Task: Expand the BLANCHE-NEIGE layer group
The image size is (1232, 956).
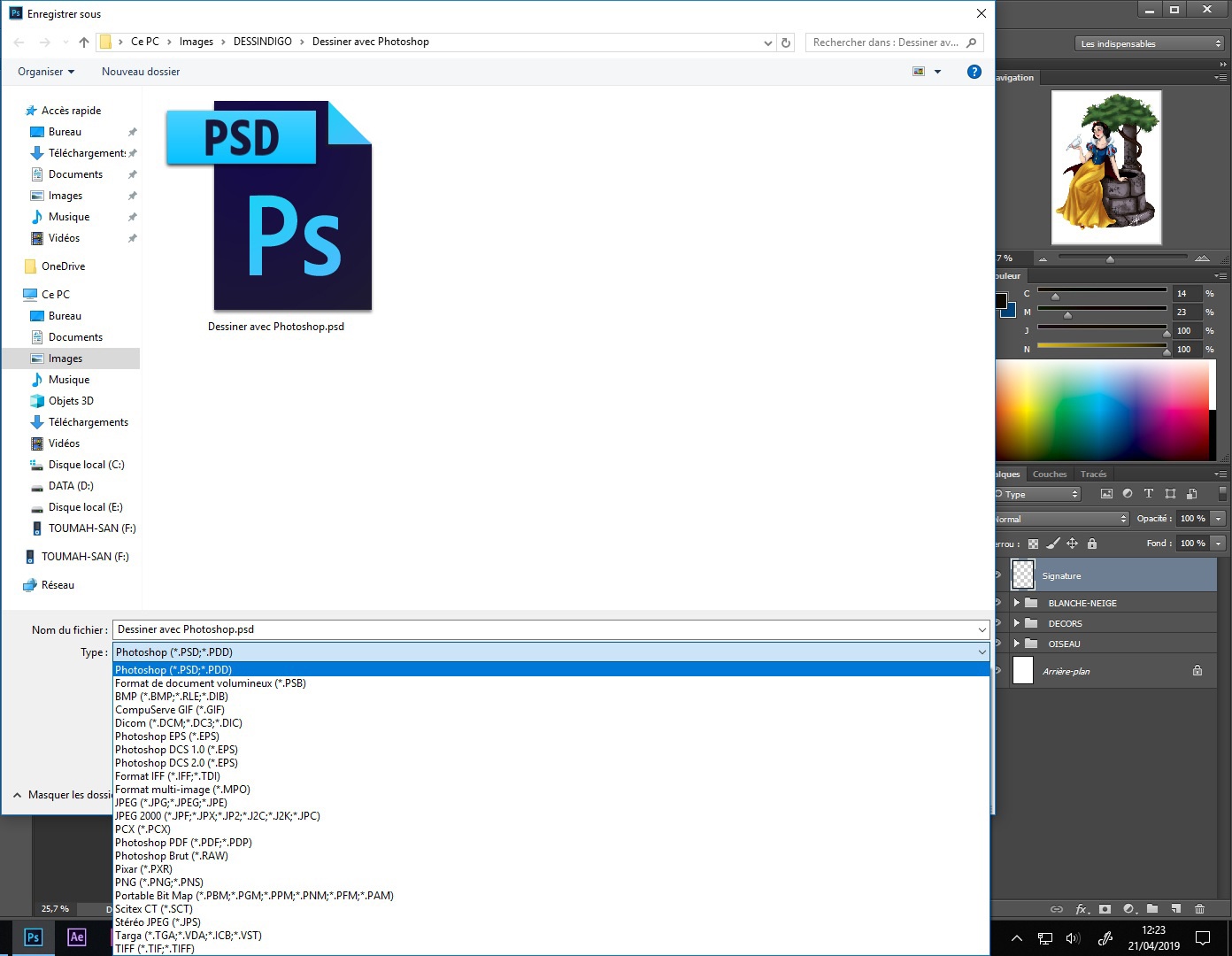Action: coord(1016,603)
